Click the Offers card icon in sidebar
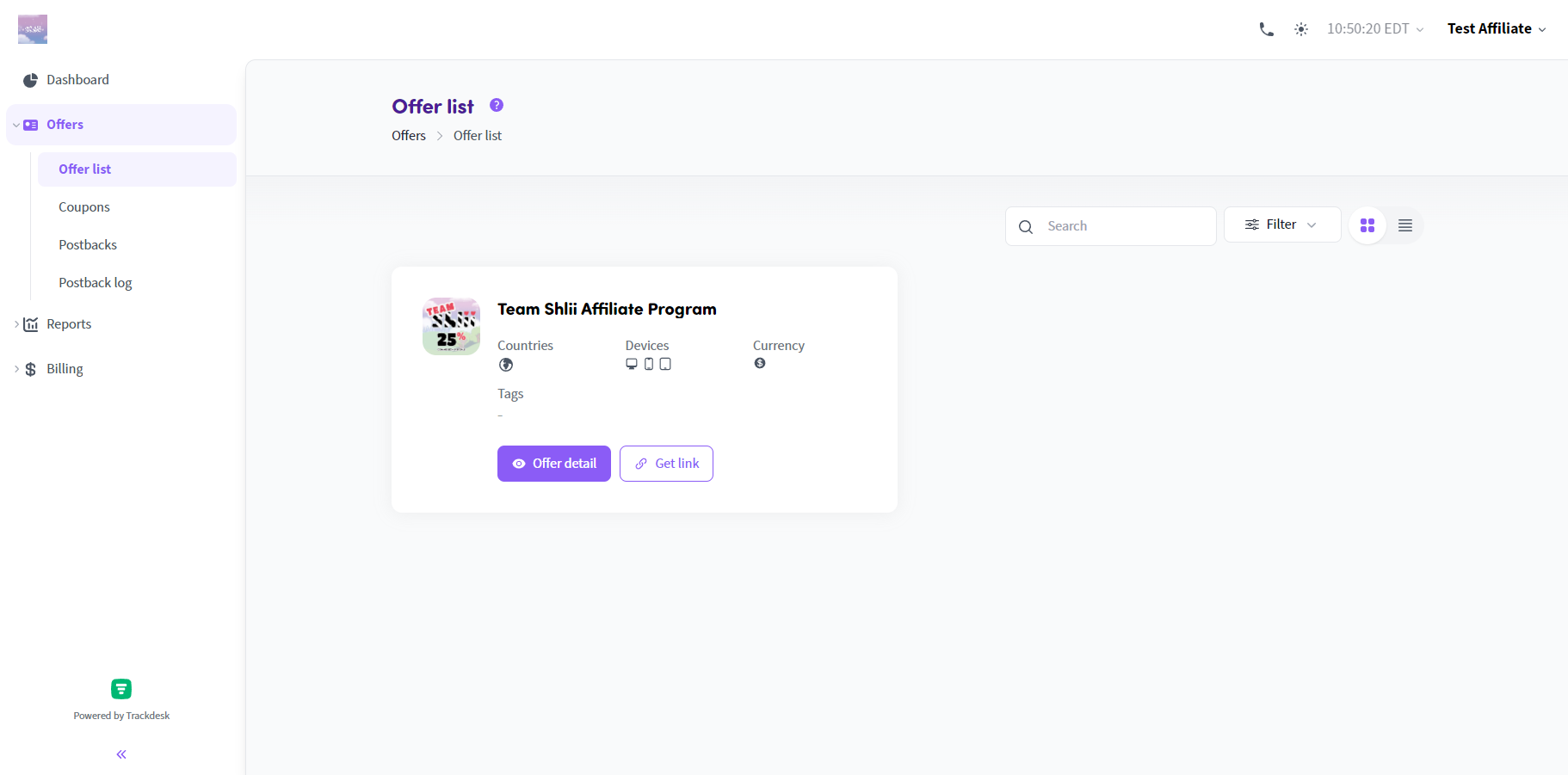The image size is (1568, 775). point(31,125)
